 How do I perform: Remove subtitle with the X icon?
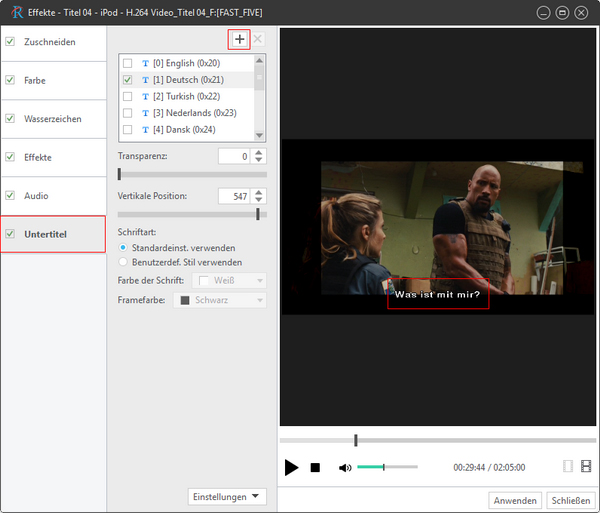(x=258, y=39)
